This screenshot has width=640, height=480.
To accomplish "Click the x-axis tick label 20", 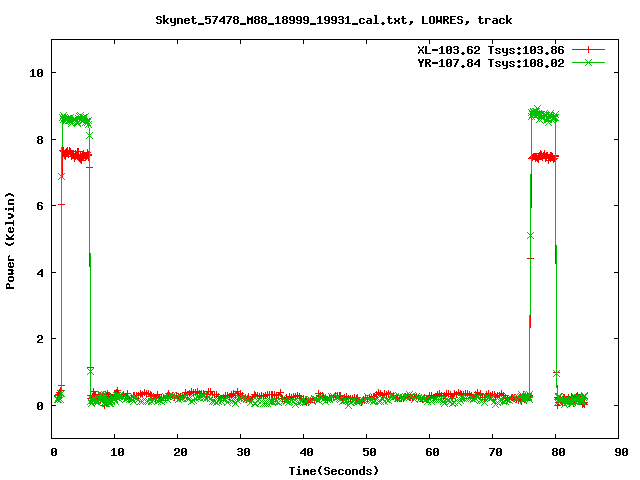I will [x=180, y=452].
